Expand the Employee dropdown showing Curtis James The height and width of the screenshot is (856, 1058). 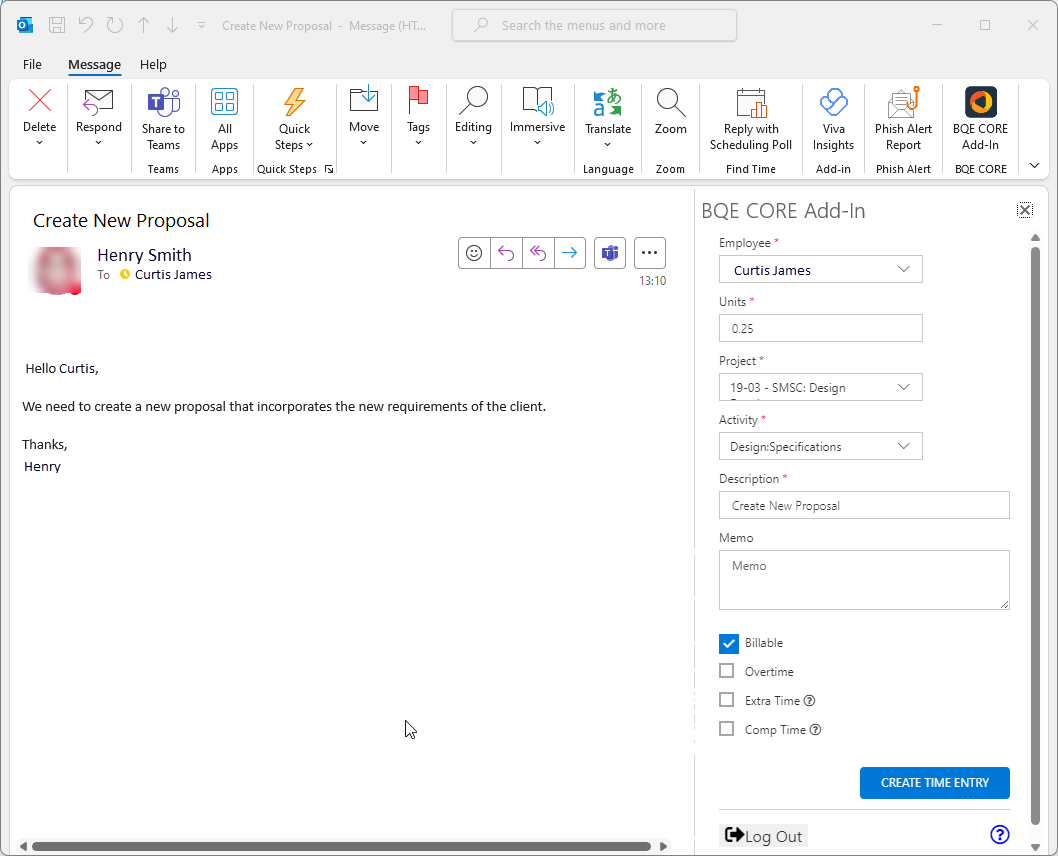click(820, 270)
